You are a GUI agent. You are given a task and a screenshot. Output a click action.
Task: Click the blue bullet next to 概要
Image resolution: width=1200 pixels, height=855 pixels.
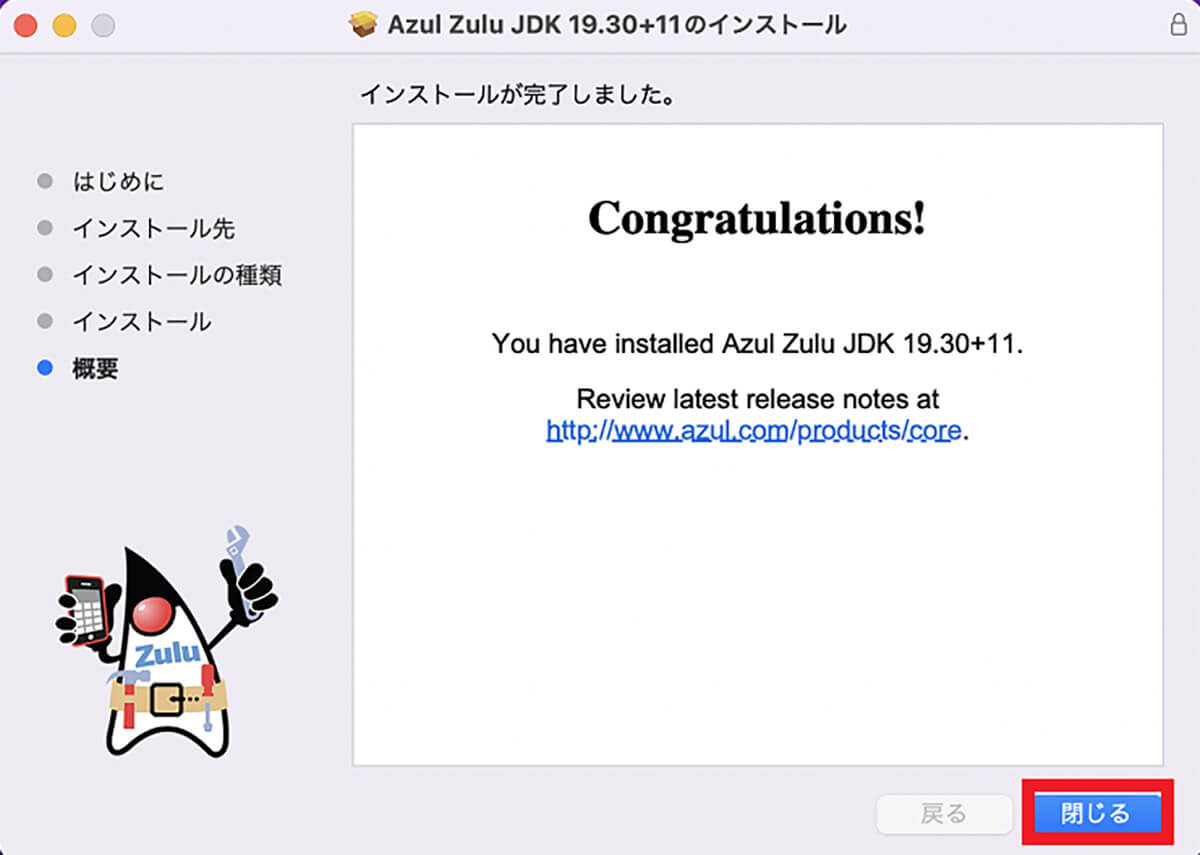(44, 368)
